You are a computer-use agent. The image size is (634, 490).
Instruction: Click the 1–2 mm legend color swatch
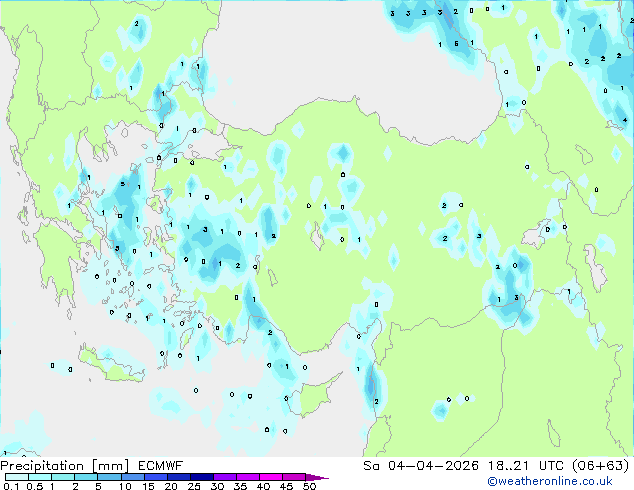(x=63, y=477)
